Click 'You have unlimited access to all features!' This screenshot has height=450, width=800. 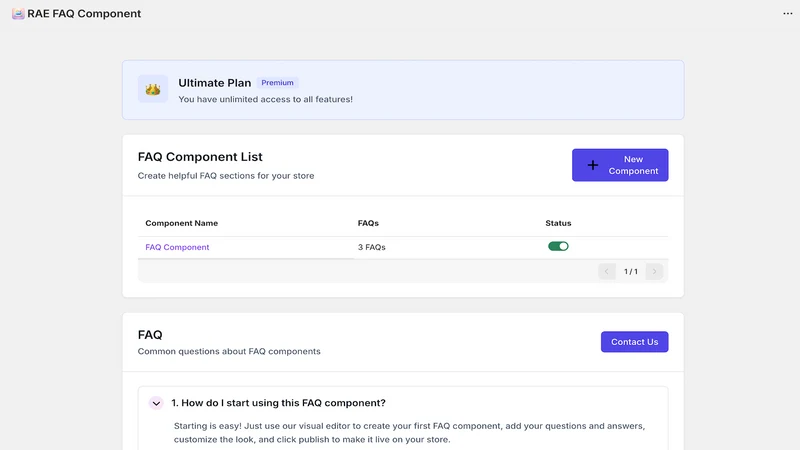click(x=265, y=99)
